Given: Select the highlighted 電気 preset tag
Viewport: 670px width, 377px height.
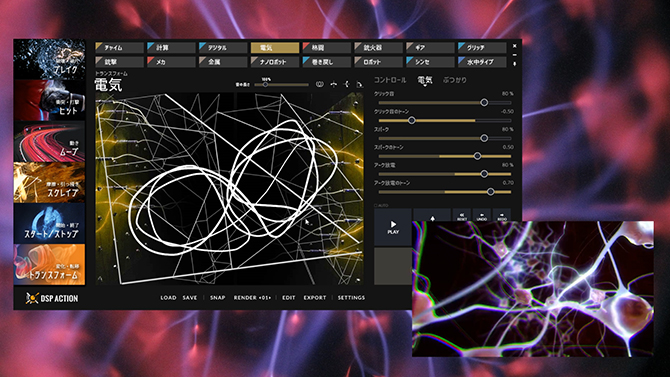Looking at the screenshot, I should (275, 47).
